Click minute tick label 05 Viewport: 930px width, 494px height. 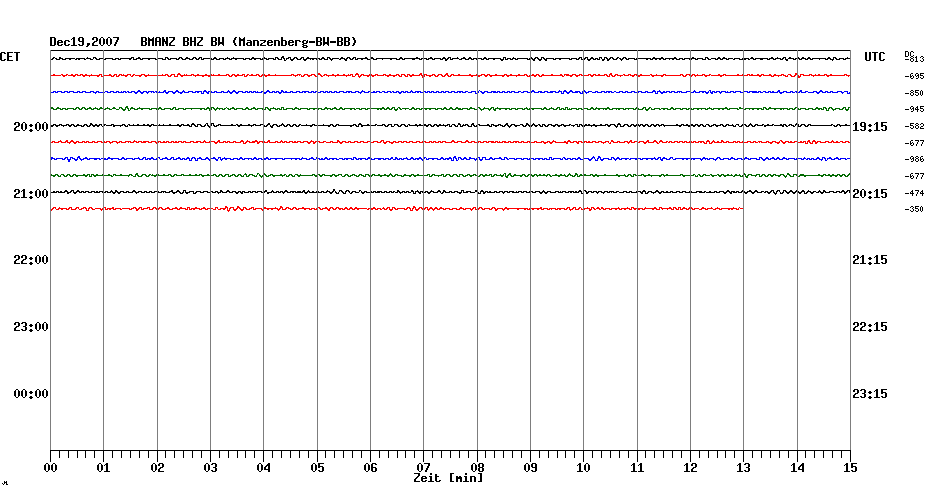coord(317,468)
